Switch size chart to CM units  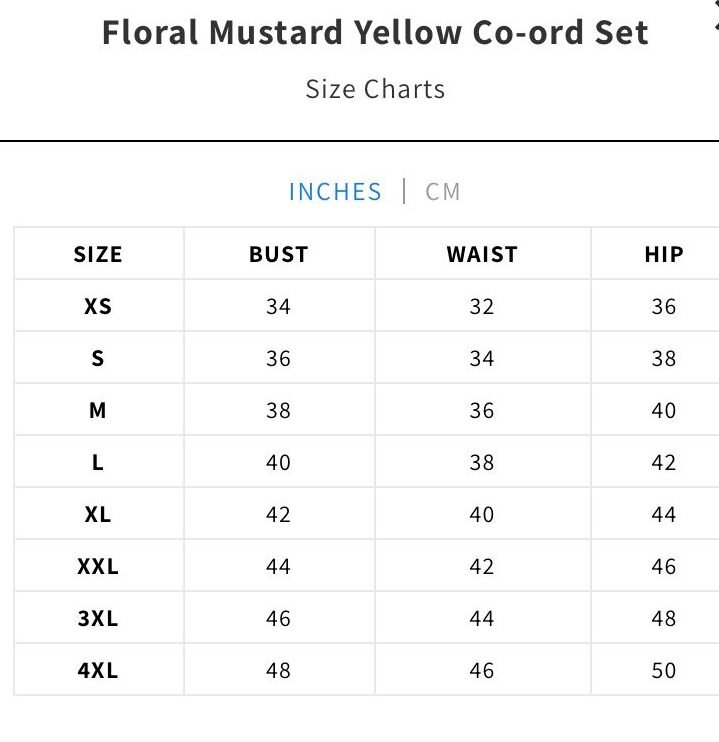pyautogui.click(x=443, y=191)
